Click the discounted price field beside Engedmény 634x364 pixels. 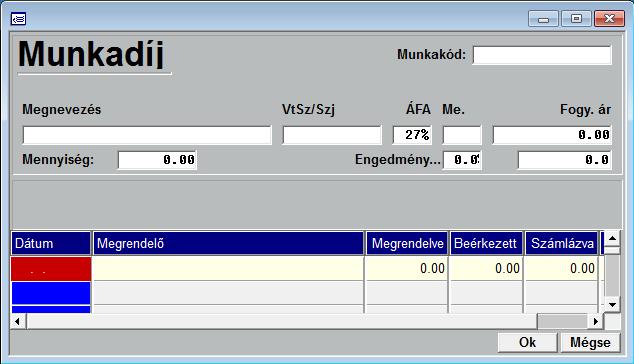pos(564,160)
